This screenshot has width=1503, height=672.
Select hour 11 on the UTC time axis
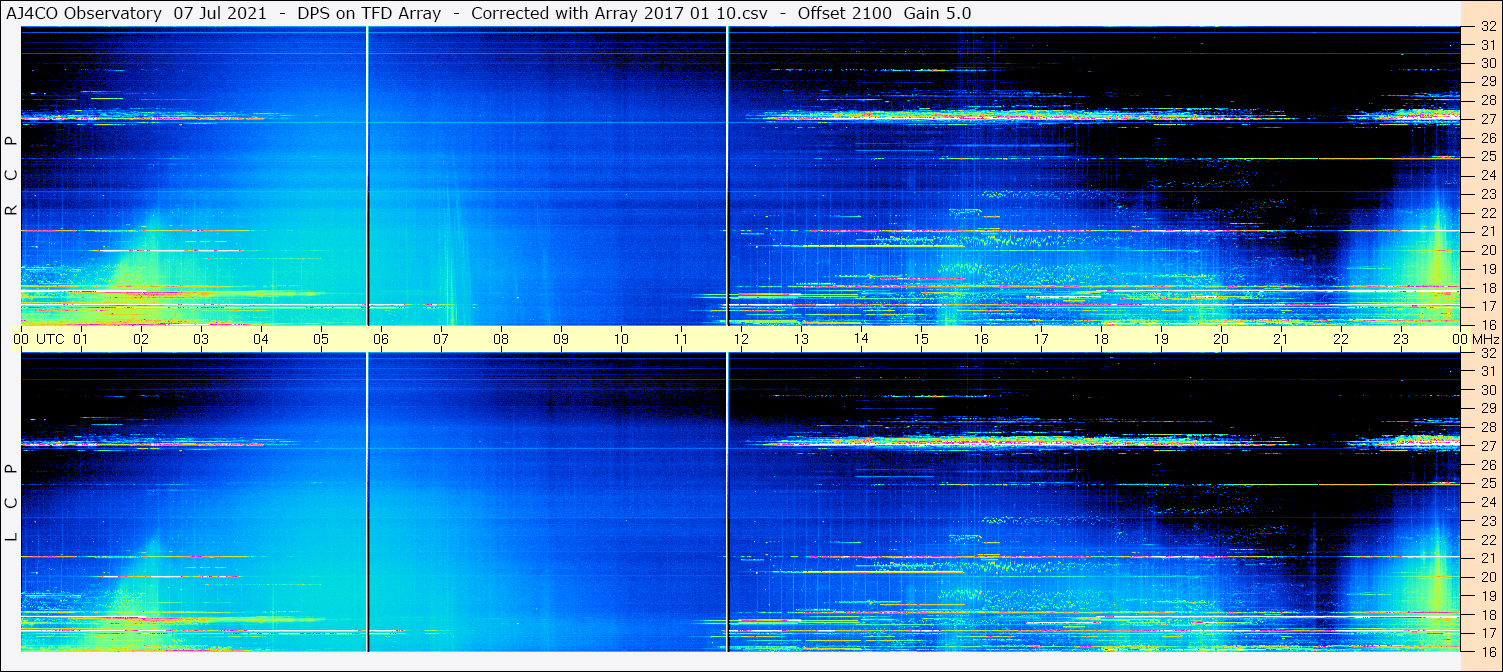[x=681, y=339]
